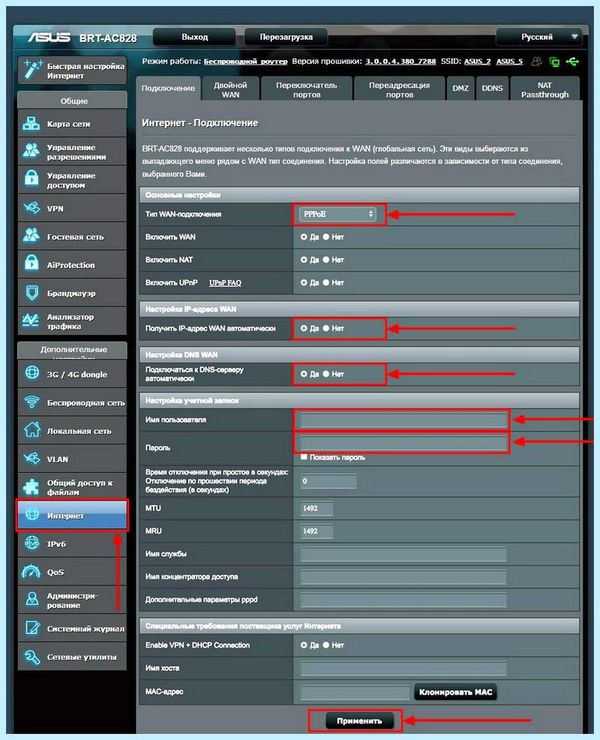Click the Клонировать MAC button
The image size is (600, 740).
[x=456, y=692]
